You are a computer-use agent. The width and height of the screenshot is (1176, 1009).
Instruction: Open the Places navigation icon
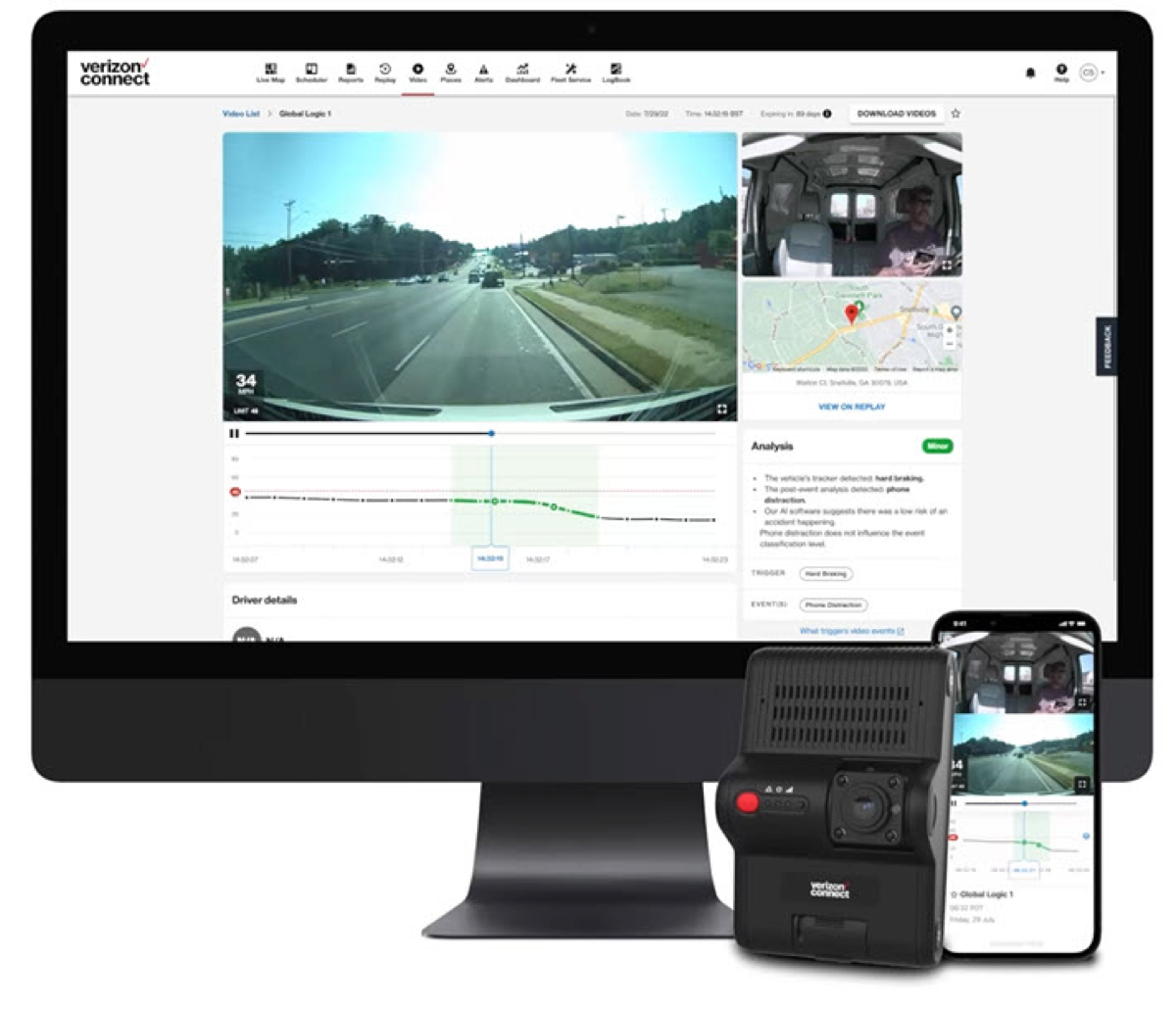tap(450, 73)
